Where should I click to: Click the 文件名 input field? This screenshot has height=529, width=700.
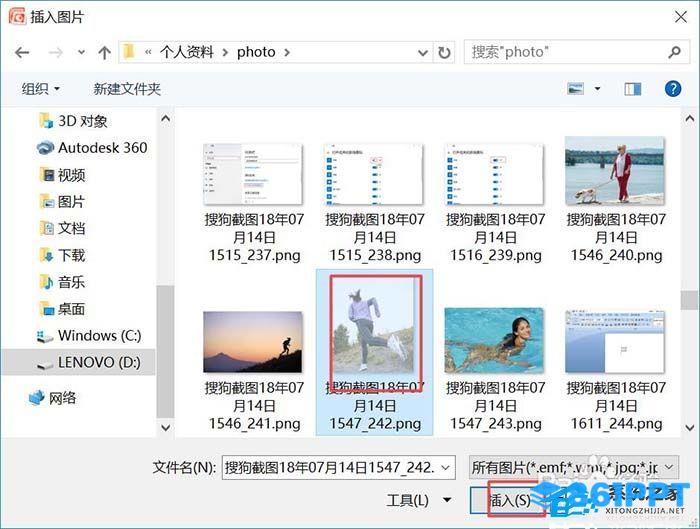[x=338, y=467]
